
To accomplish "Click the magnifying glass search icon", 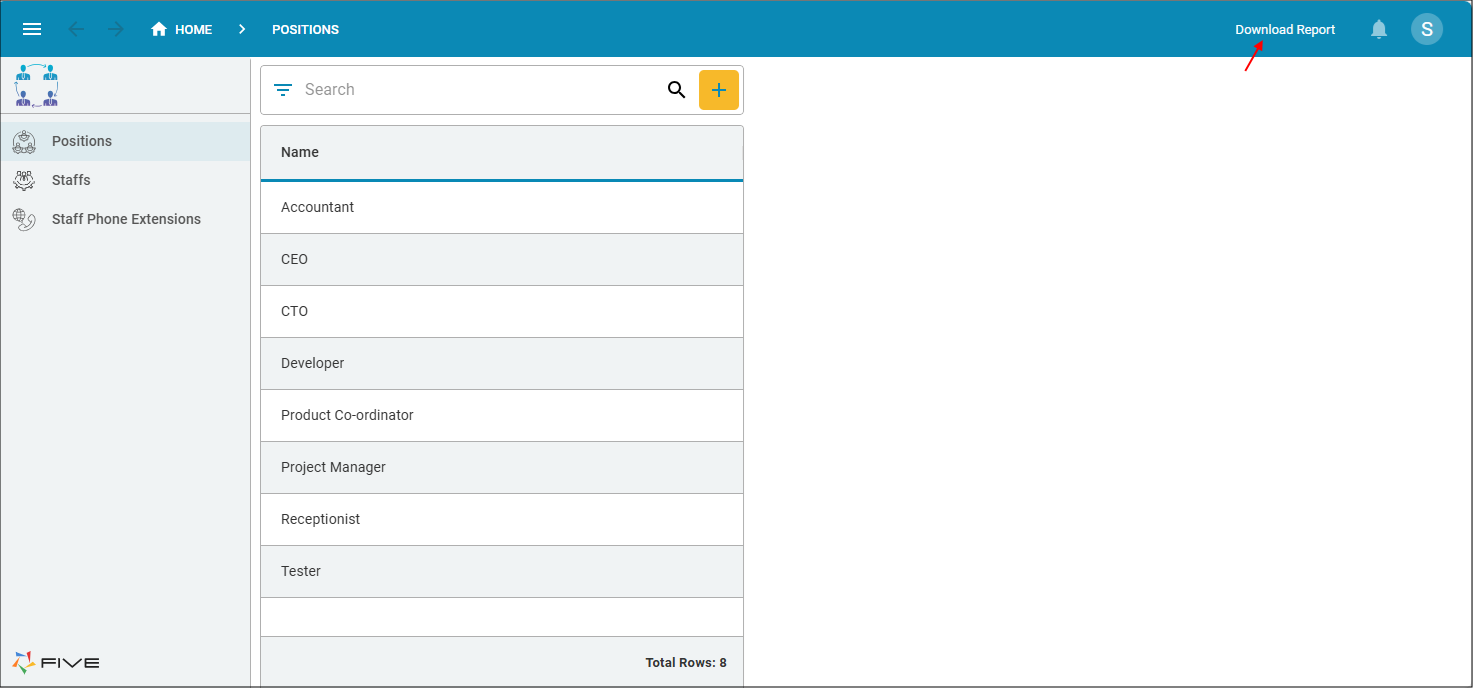I will point(676,90).
